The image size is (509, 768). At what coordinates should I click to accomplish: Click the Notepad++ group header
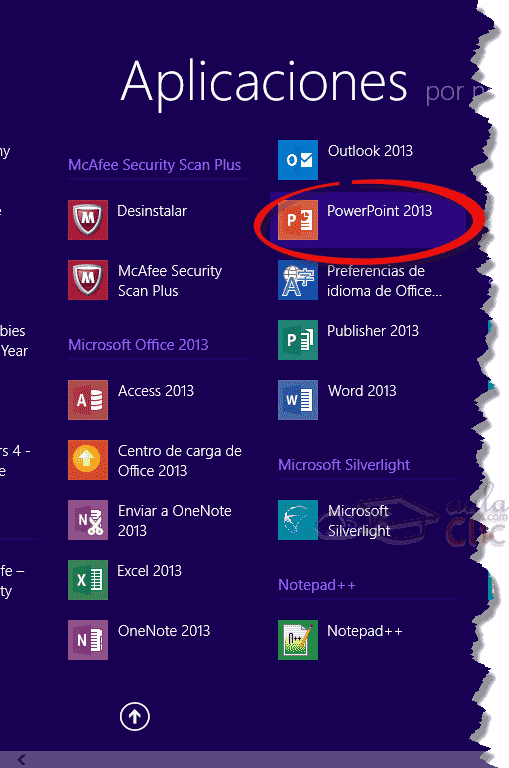pyautogui.click(x=316, y=585)
